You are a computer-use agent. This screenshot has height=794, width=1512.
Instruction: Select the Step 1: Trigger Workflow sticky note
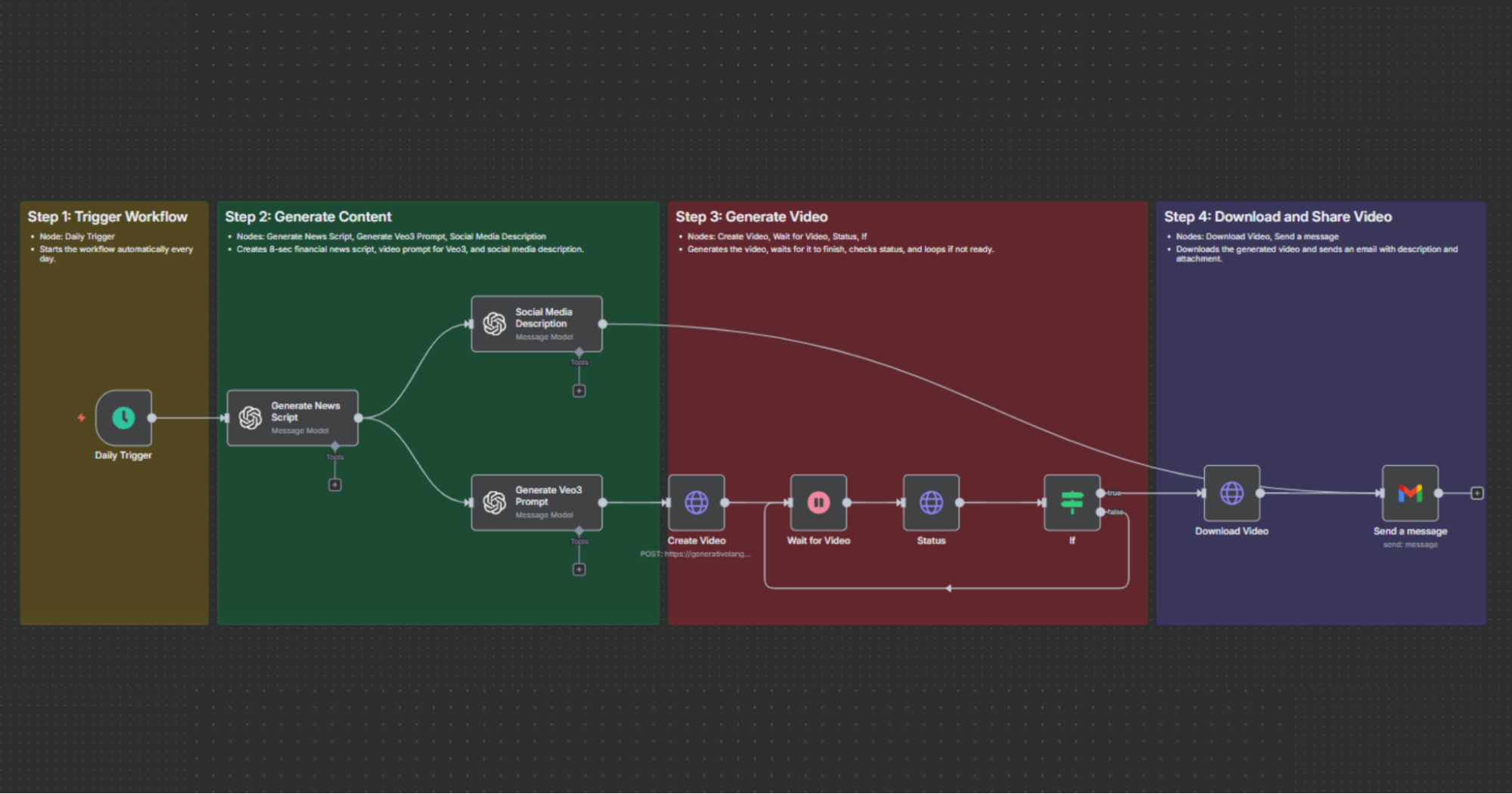pos(107,216)
